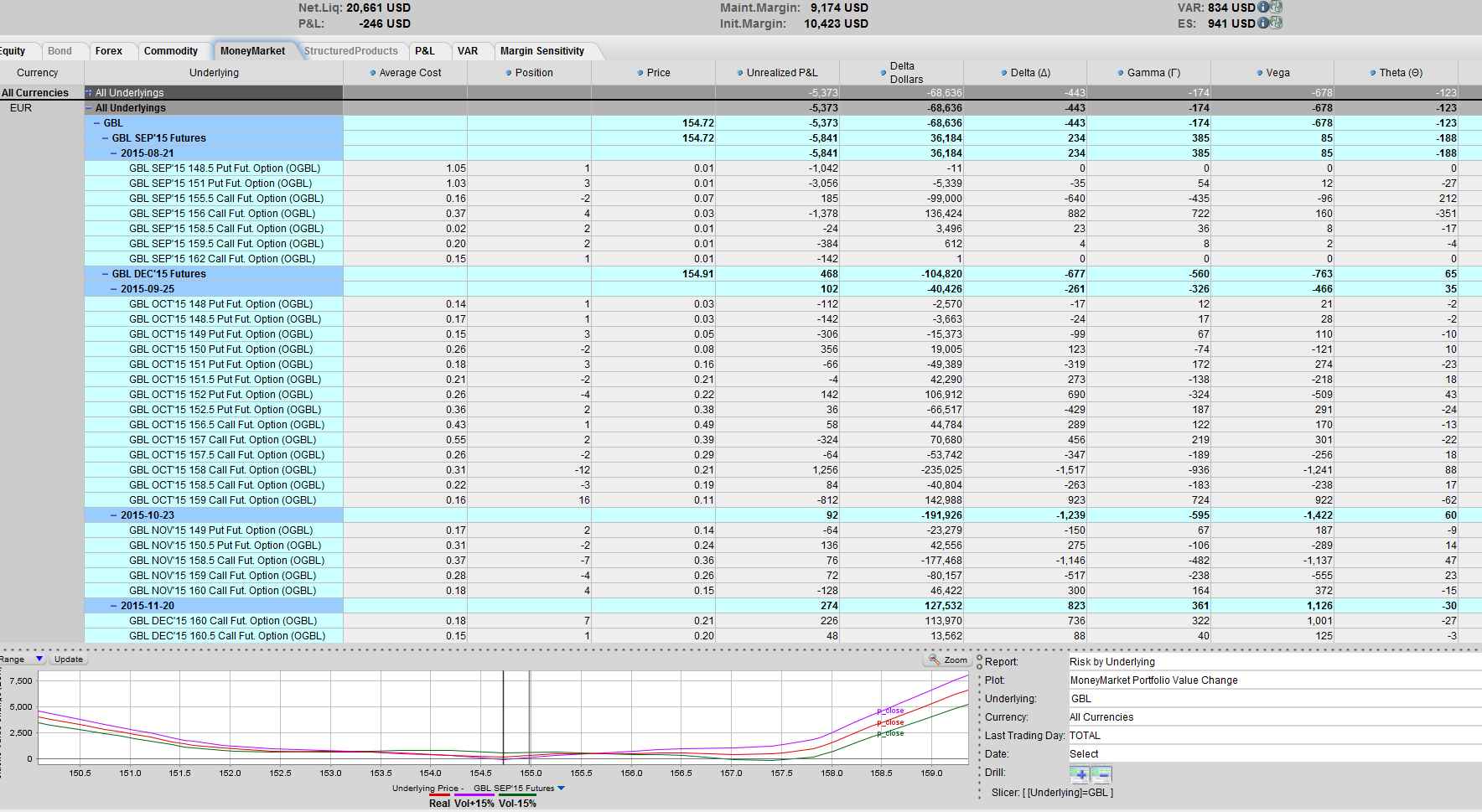Collapse the 2015-08-21 expiry group
The width and height of the screenshot is (1482, 812).
pos(114,153)
